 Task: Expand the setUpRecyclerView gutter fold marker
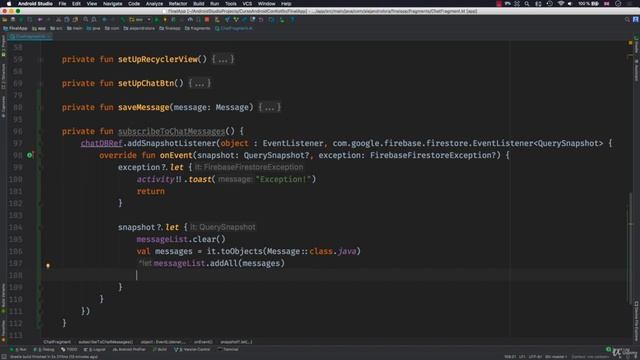click(40, 60)
